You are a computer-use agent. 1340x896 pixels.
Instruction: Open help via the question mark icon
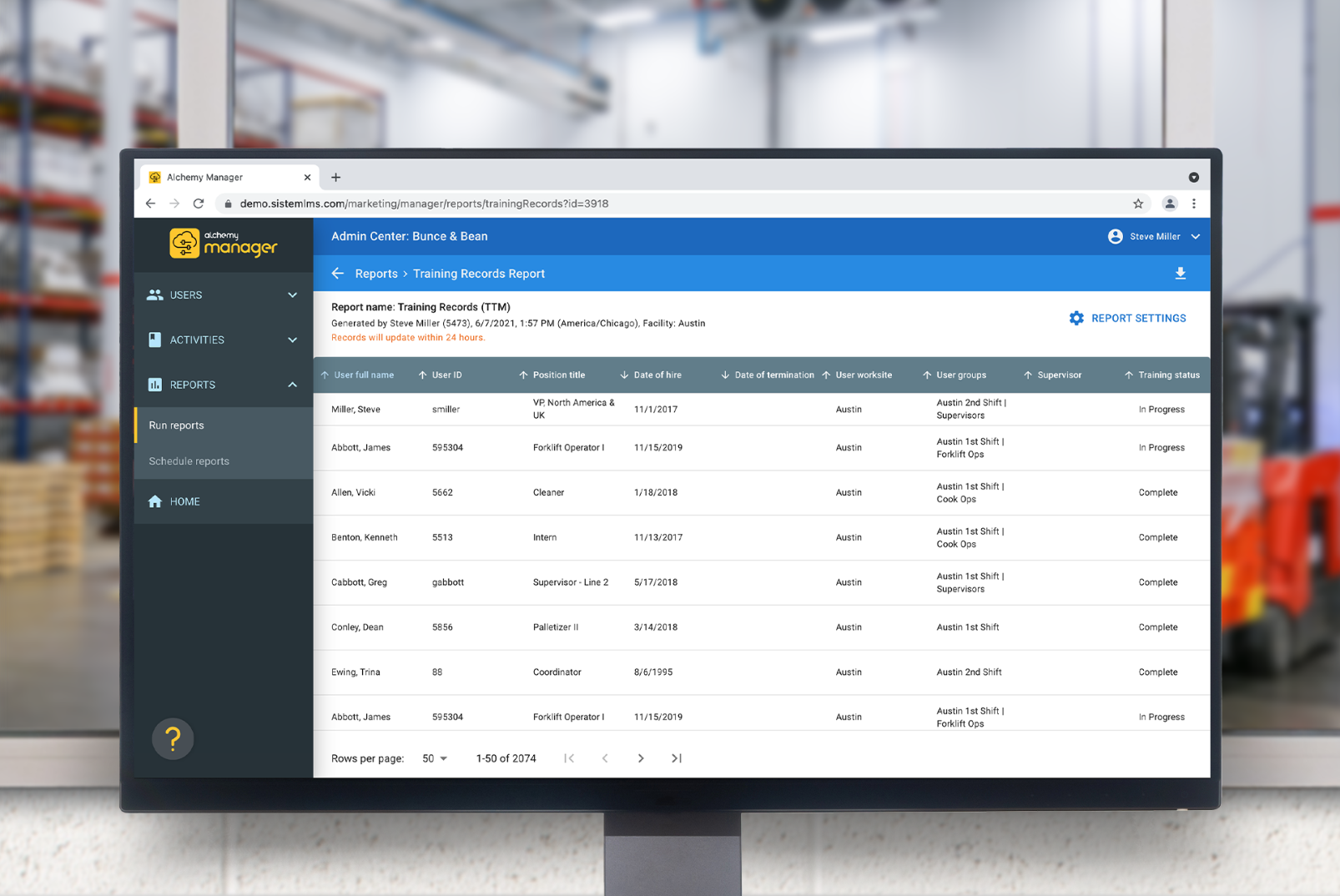173,738
